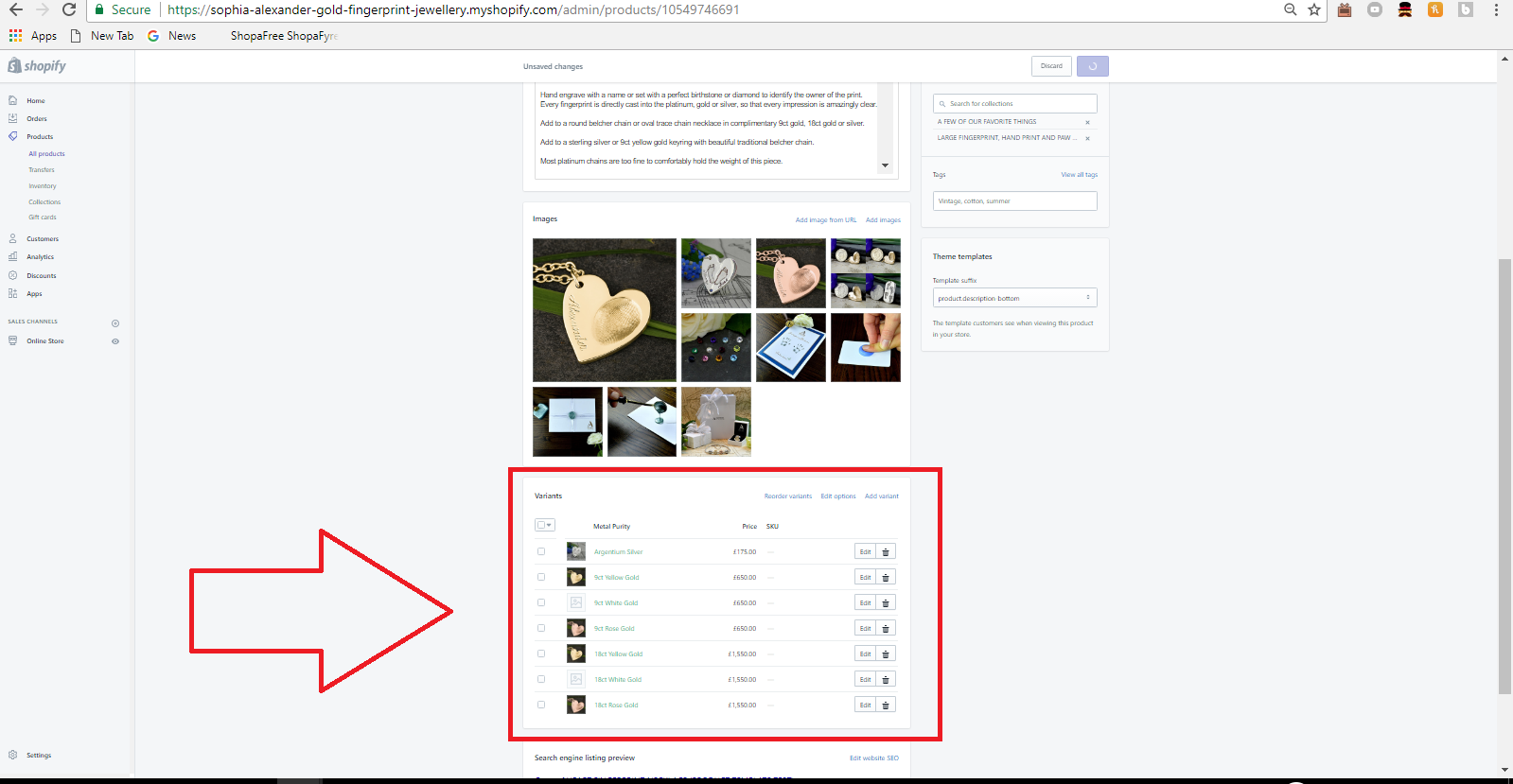The width and height of the screenshot is (1513, 784).
Task: Bookmark this page with the star icon
Action: pyautogui.click(x=1314, y=9)
